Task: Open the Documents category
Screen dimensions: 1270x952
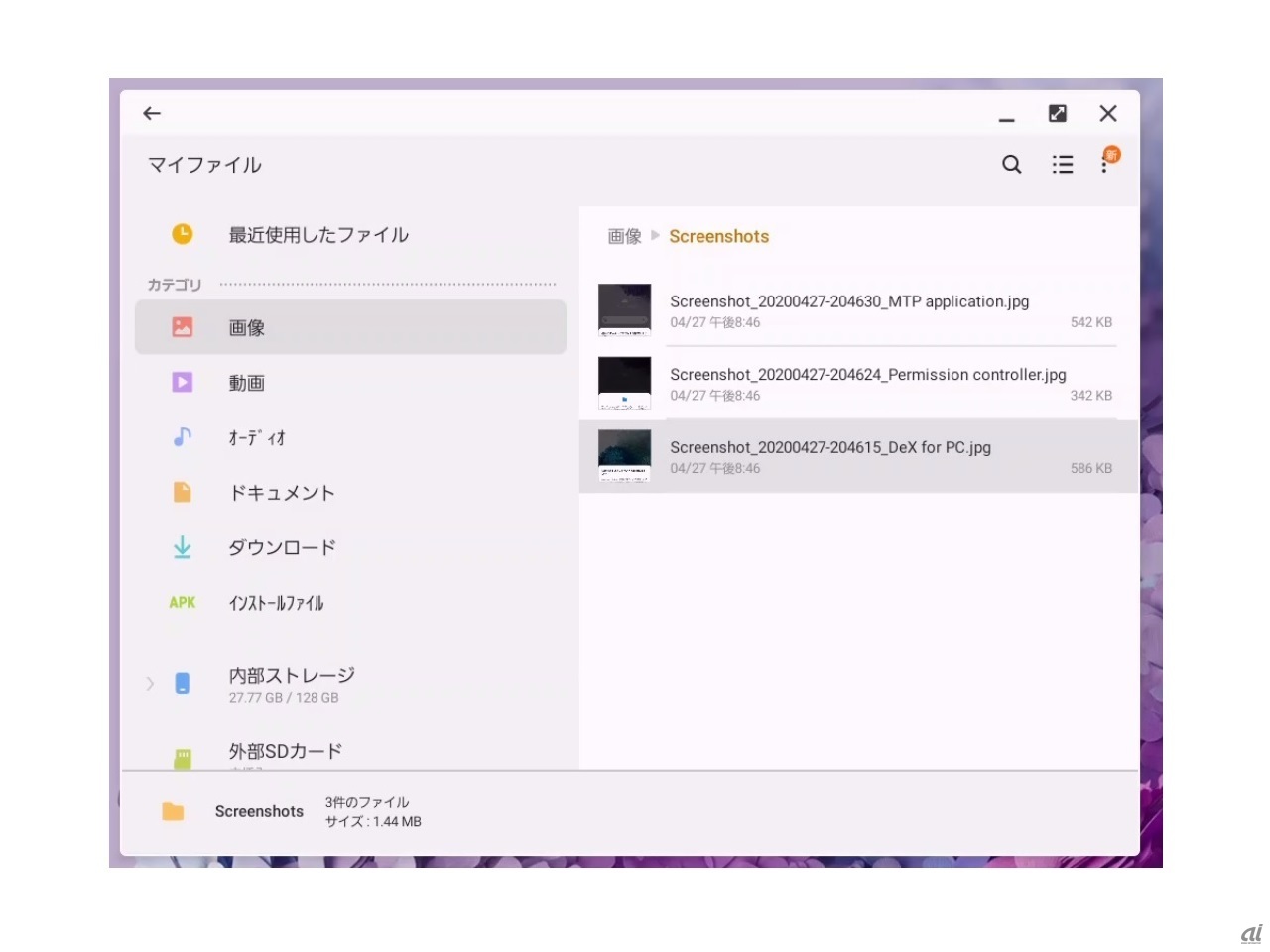Action: (x=282, y=493)
